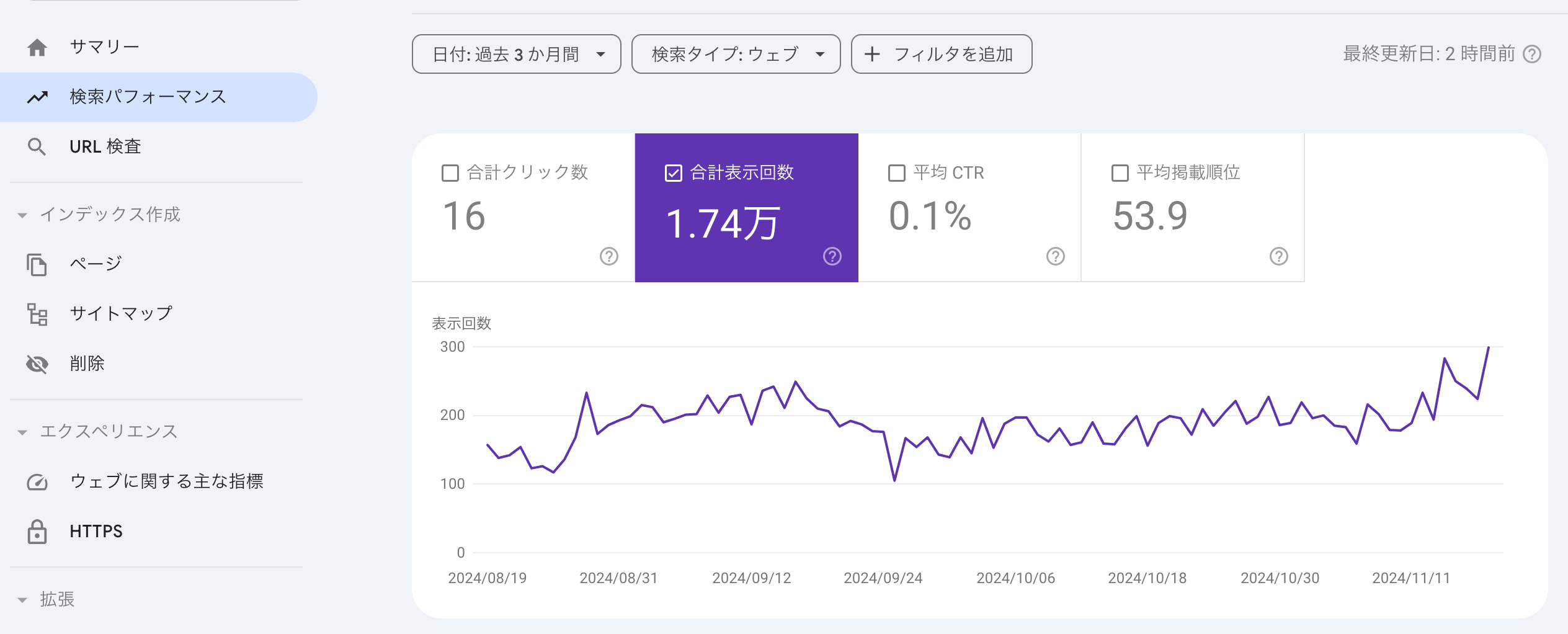Click the impressions line peak at chart end
Viewport: 1568px width, 634px height.
[x=1489, y=348]
